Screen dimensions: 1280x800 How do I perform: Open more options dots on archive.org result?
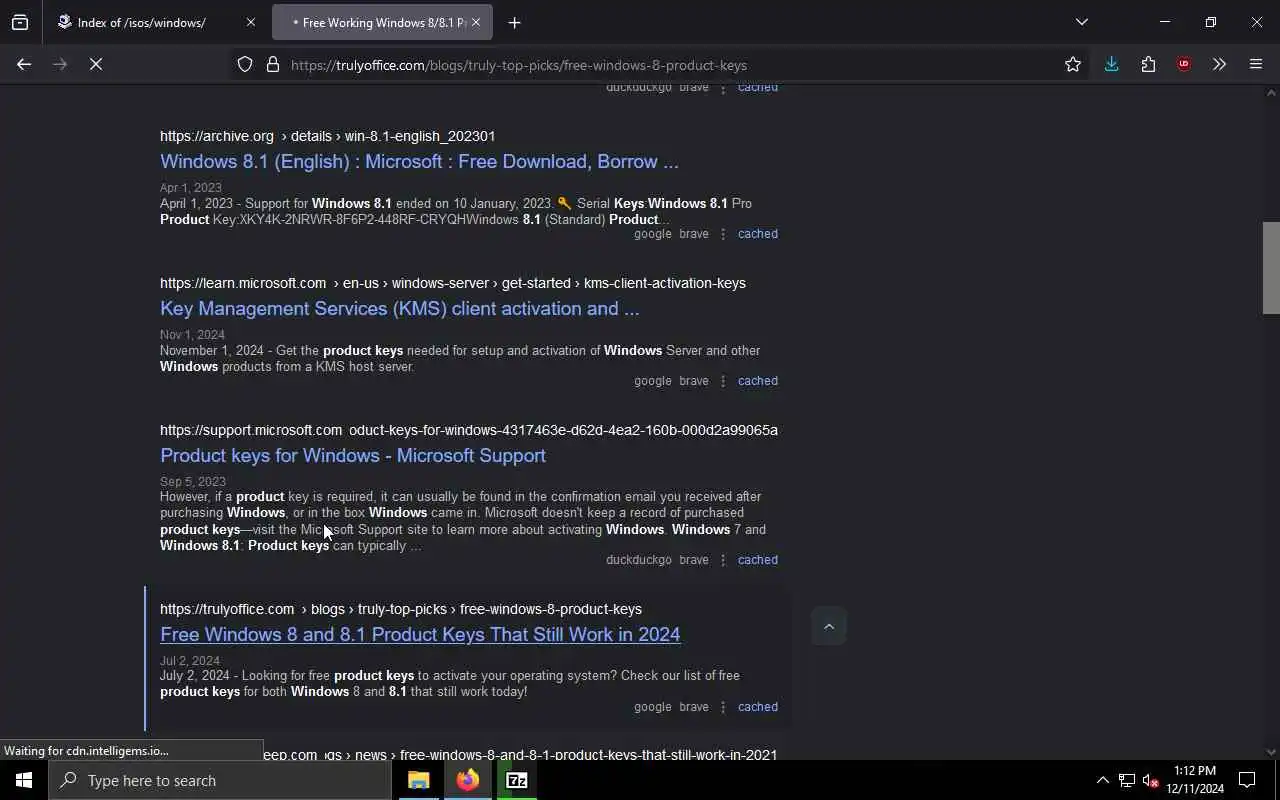(723, 234)
